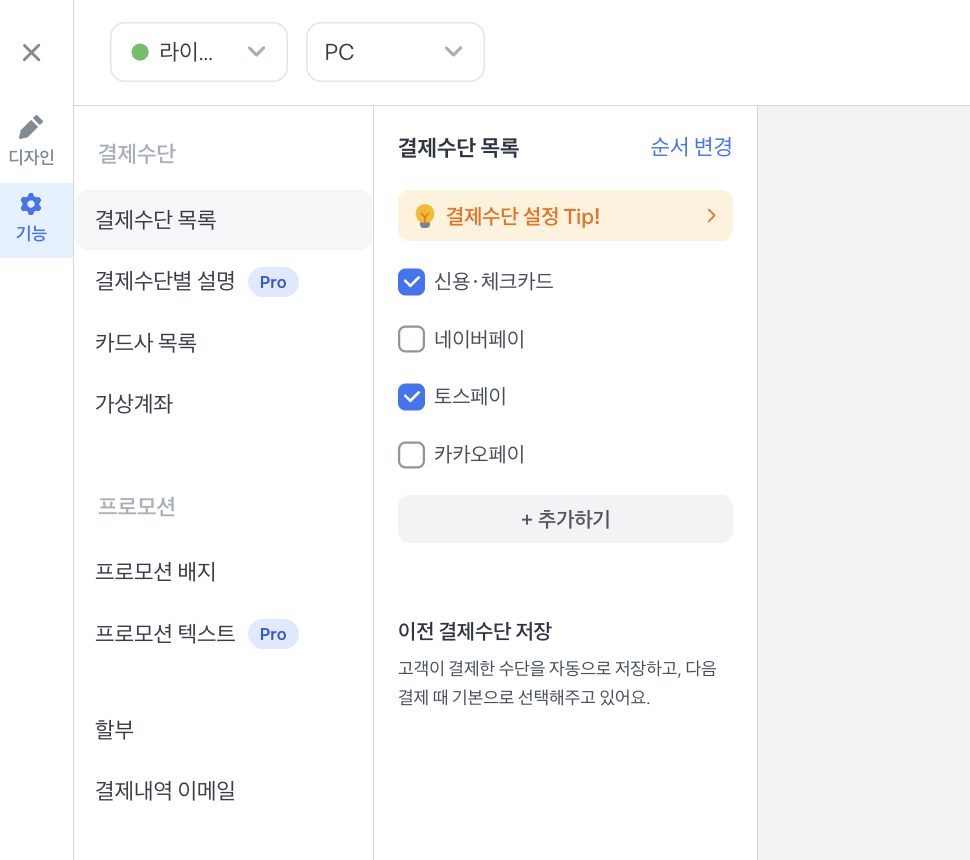Go to 프로모션 배지 settings

tap(156, 572)
